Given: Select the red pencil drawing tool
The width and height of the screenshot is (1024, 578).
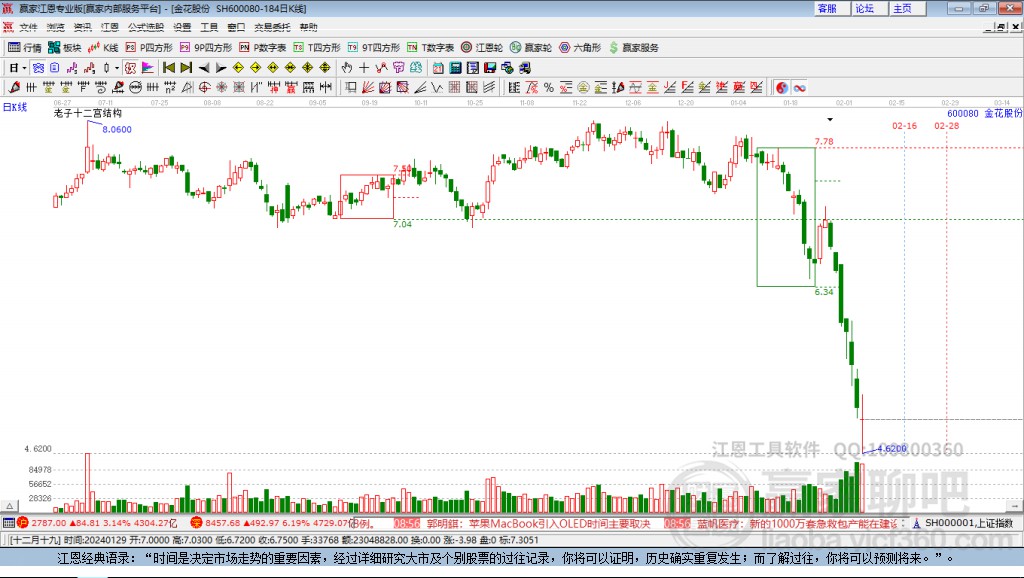Looking at the screenshot, I should 14,88.
